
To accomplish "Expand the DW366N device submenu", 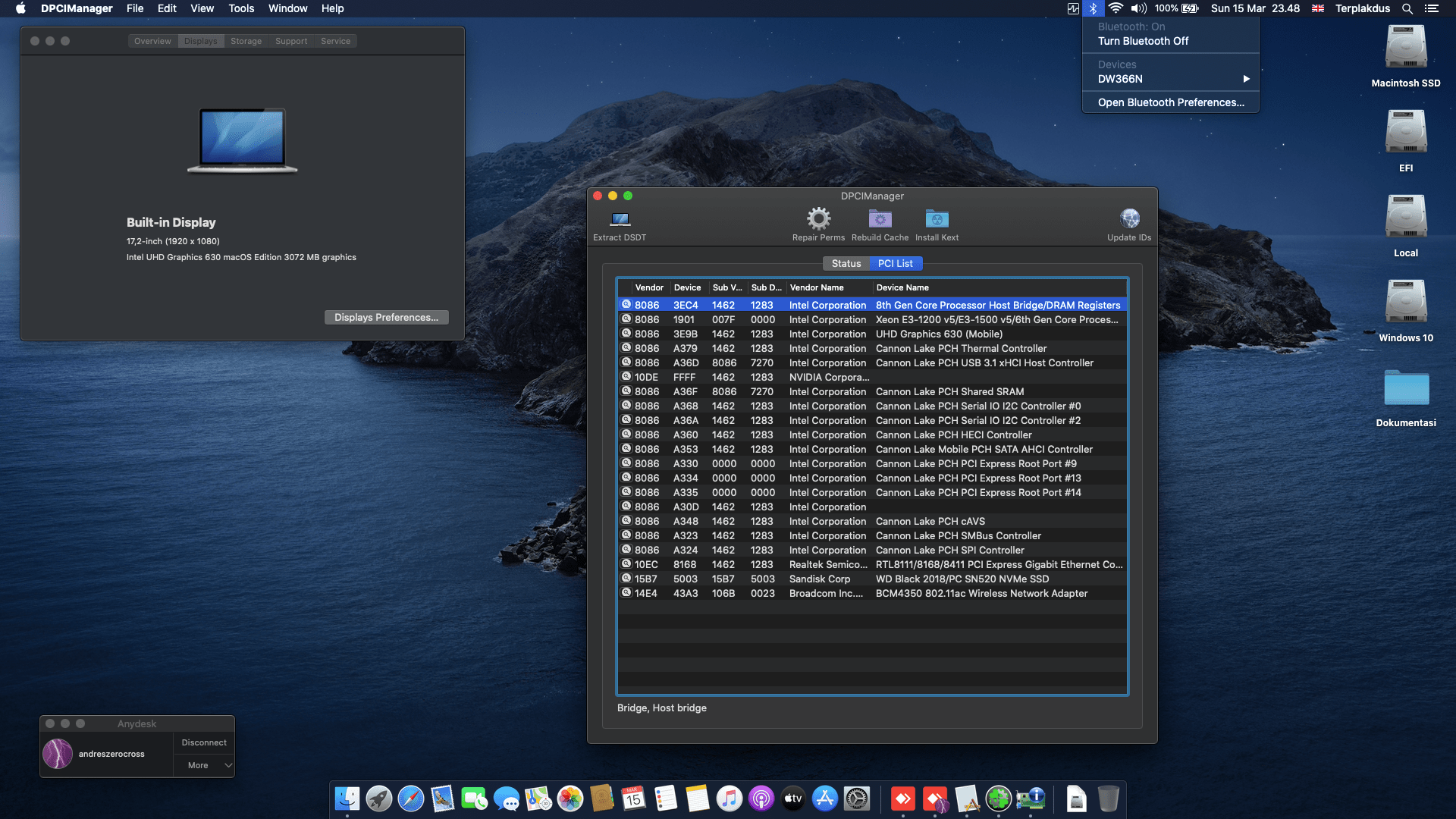I will point(1171,79).
